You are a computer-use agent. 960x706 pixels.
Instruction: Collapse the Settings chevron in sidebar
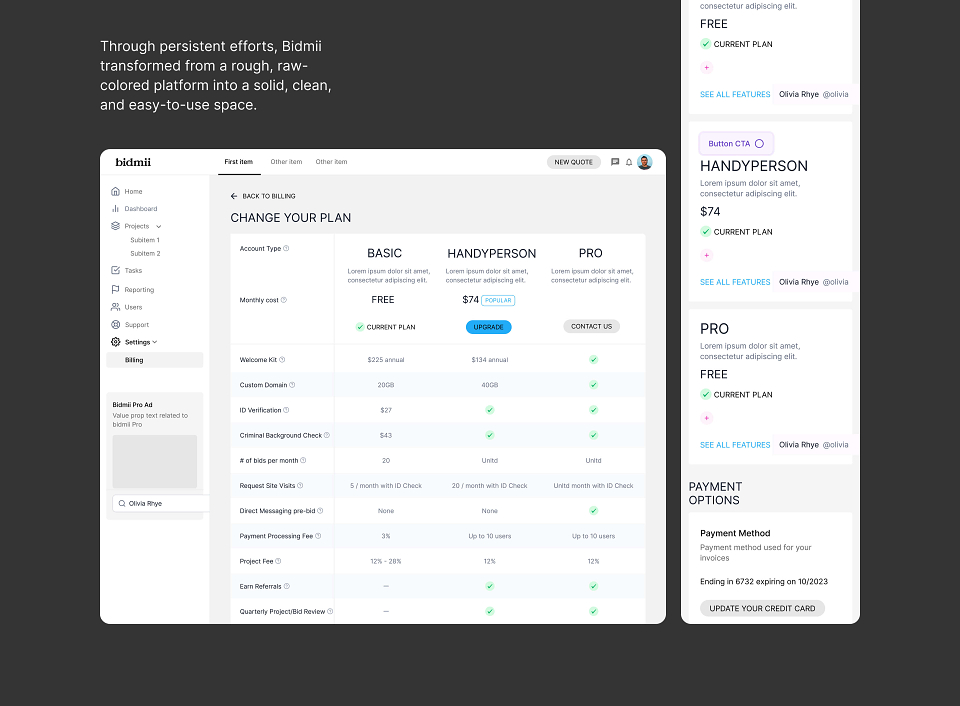155,342
